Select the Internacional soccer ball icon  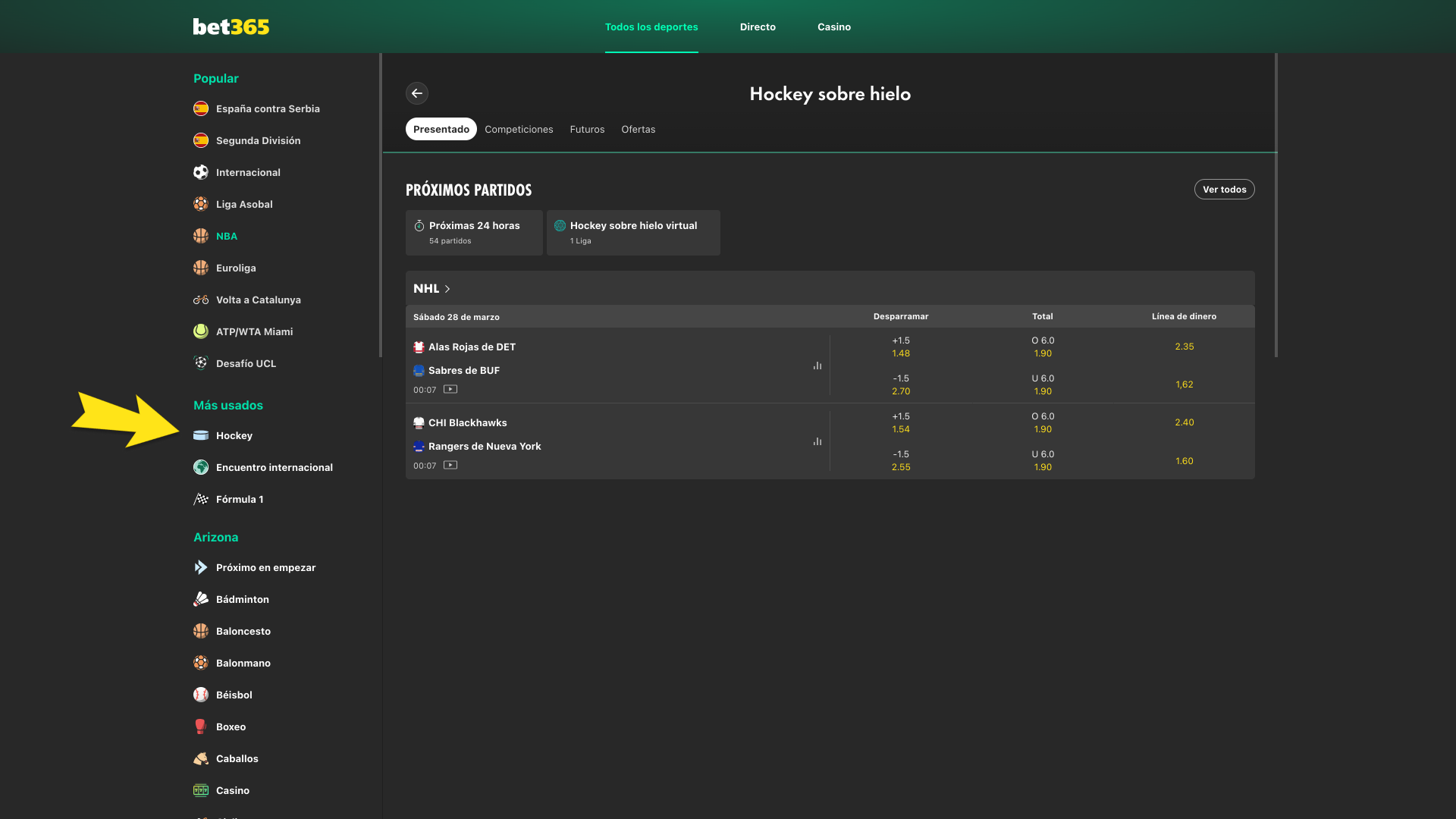point(201,172)
